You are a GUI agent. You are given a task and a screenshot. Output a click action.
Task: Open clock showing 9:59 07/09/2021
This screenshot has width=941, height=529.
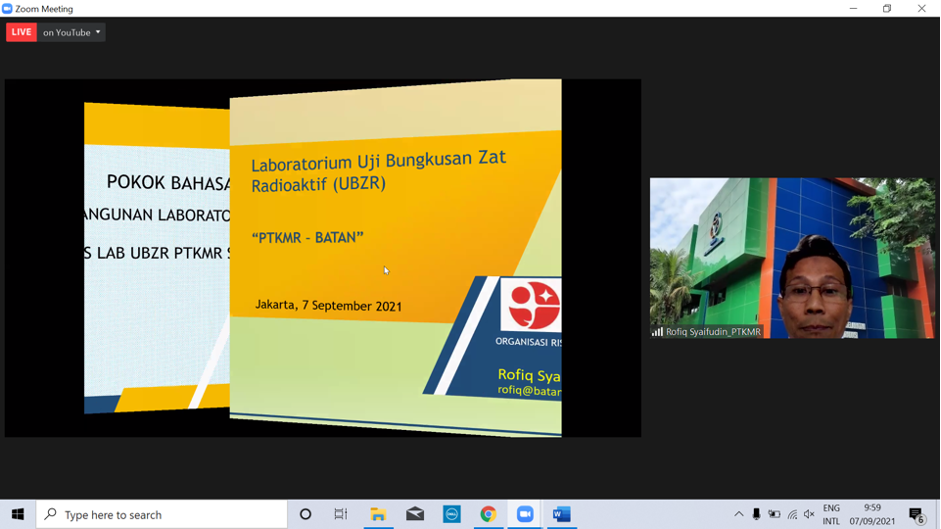[x=872, y=515]
